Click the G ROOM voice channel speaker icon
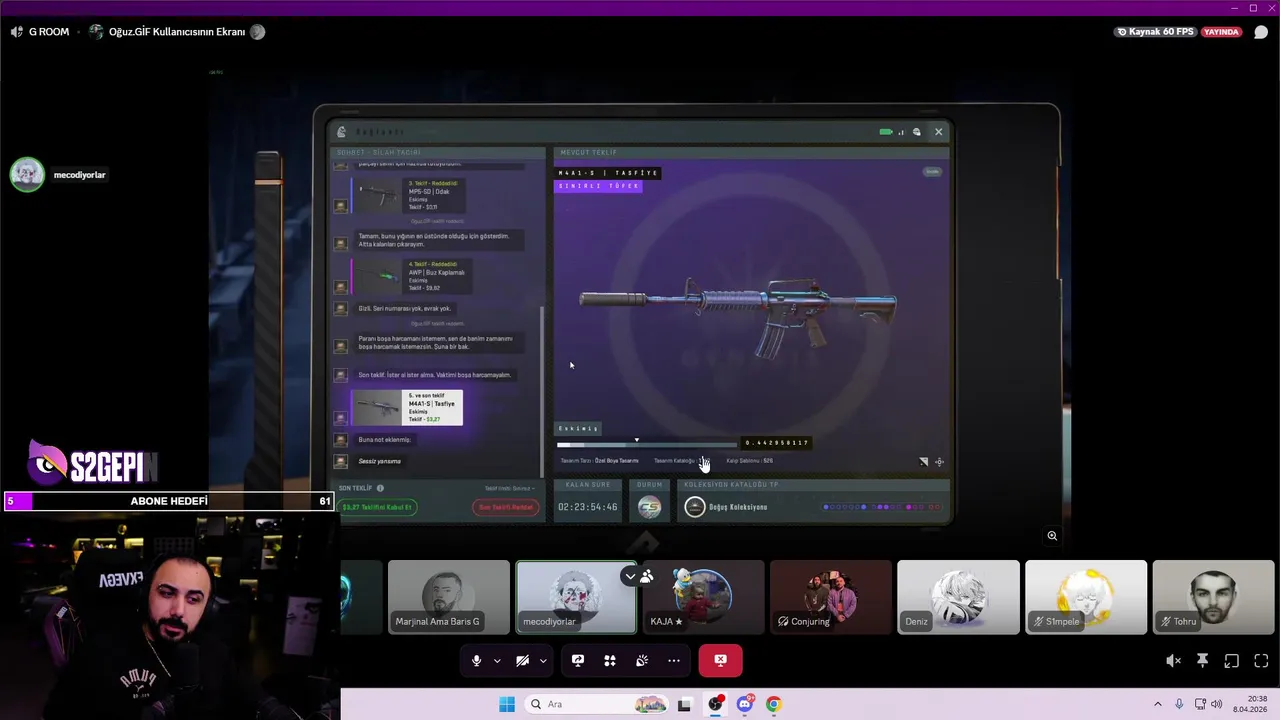The width and height of the screenshot is (1280, 720). click(17, 32)
